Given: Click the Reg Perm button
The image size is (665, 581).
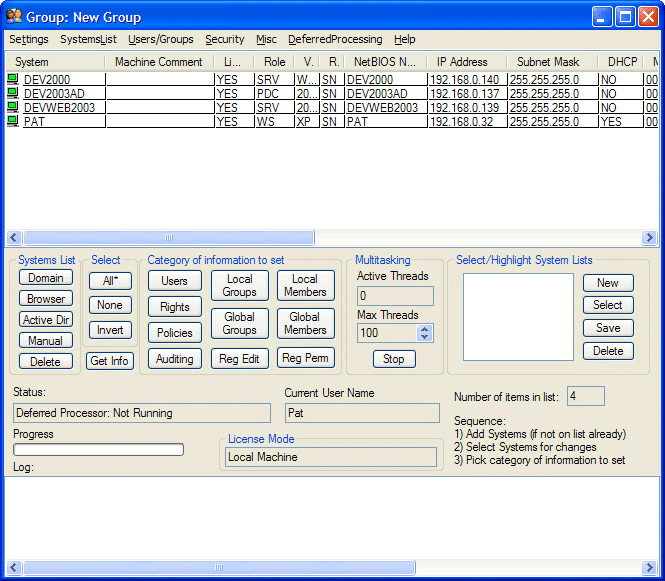Looking at the screenshot, I should 306,358.
